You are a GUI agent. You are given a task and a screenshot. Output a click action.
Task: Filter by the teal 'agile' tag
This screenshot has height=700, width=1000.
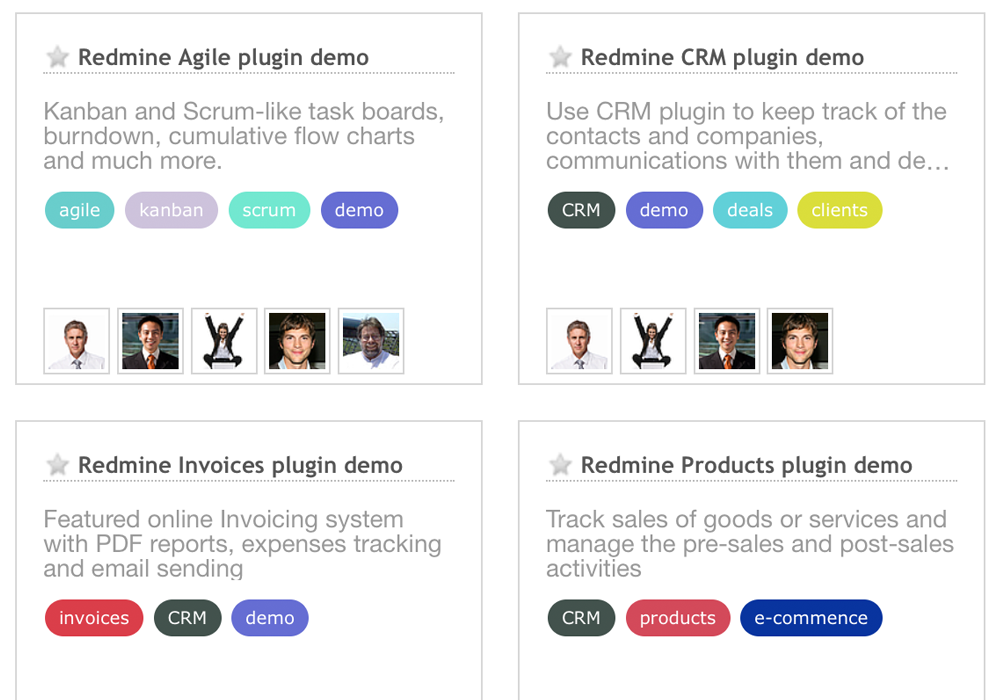80,210
